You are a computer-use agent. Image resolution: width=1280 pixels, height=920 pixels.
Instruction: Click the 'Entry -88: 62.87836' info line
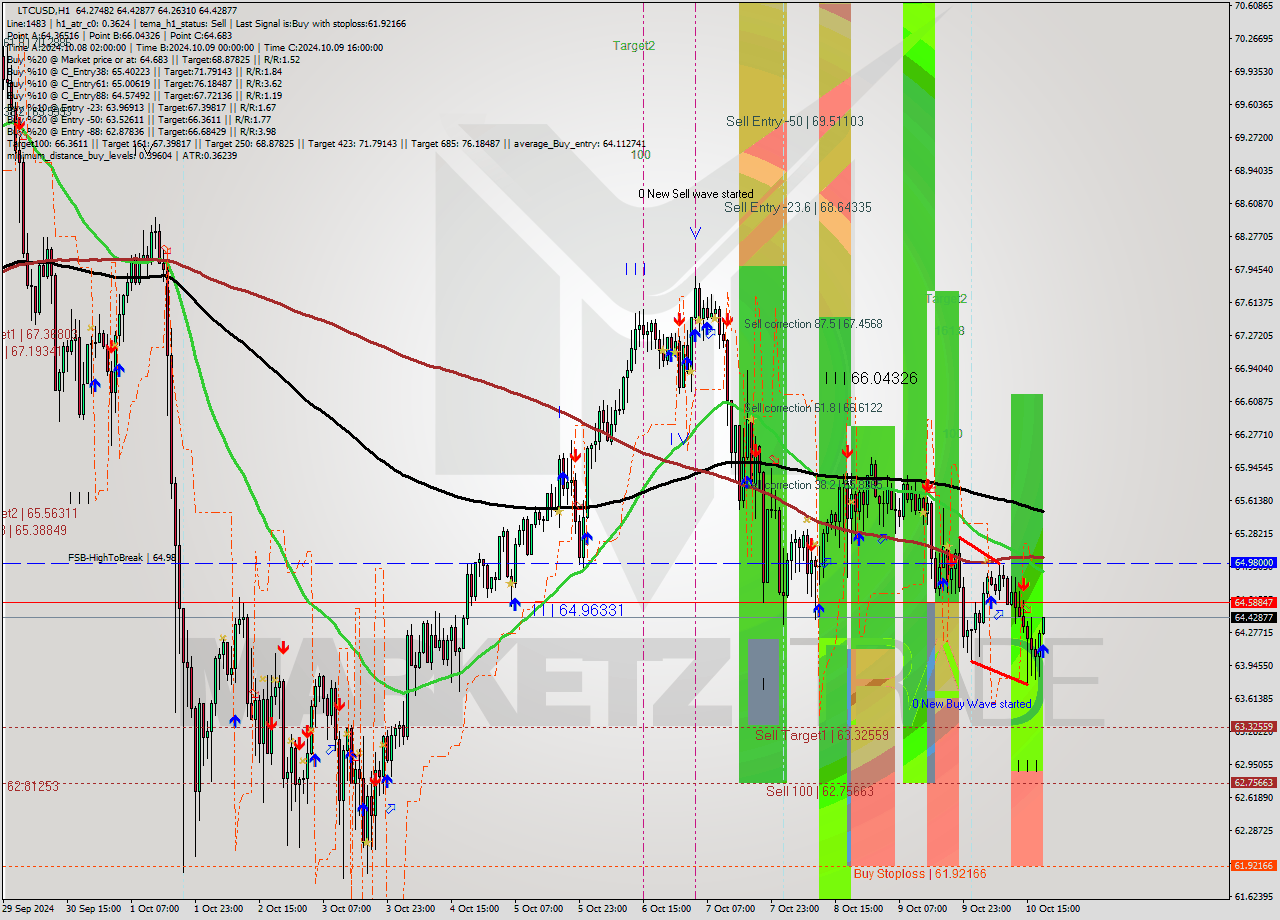[142, 131]
